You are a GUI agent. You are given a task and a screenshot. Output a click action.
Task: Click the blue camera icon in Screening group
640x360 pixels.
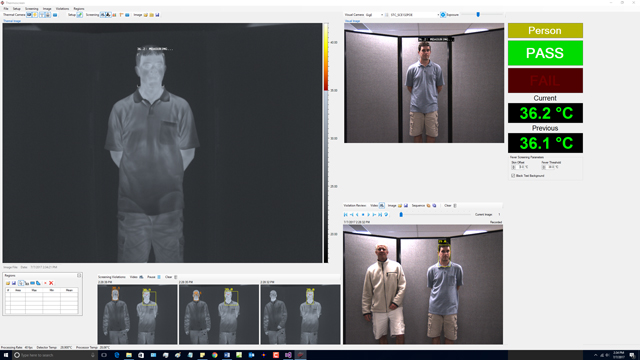[x=127, y=15]
